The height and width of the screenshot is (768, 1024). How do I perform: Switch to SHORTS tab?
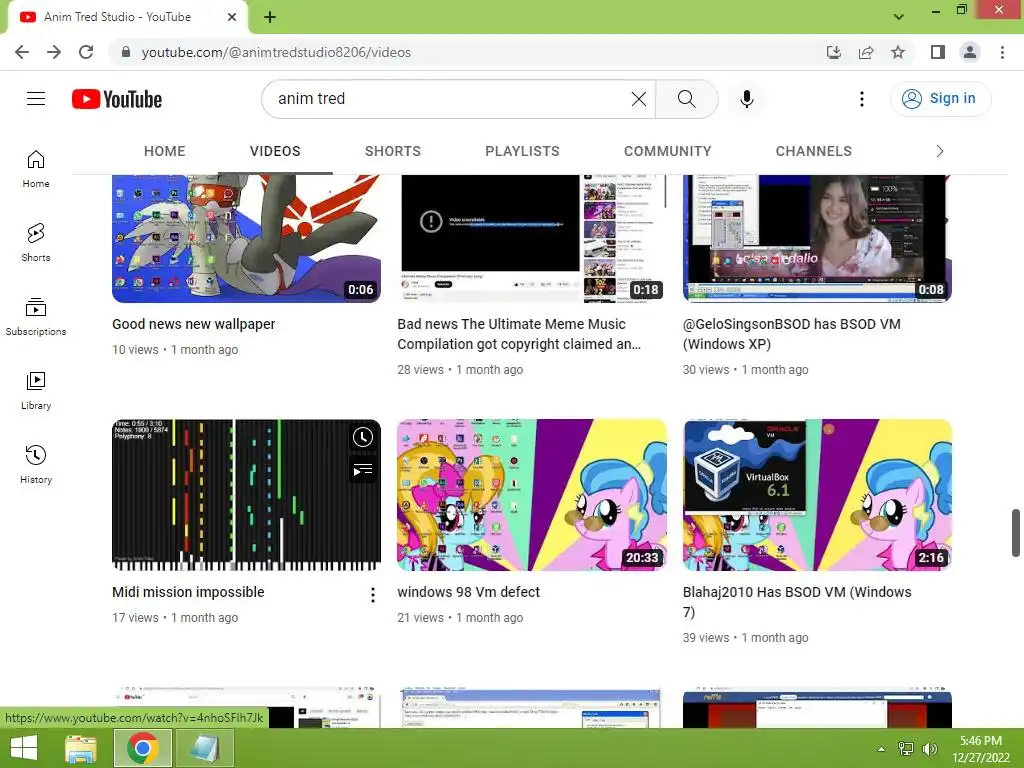(x=392, y=151)
